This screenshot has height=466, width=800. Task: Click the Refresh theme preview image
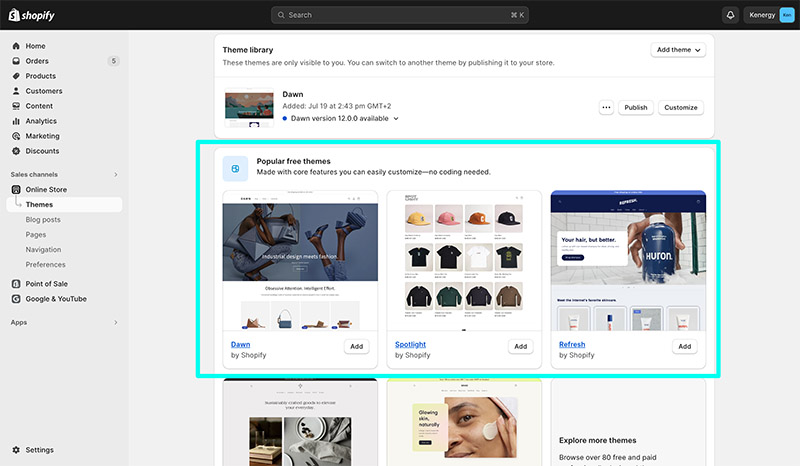tap(628, 261)
